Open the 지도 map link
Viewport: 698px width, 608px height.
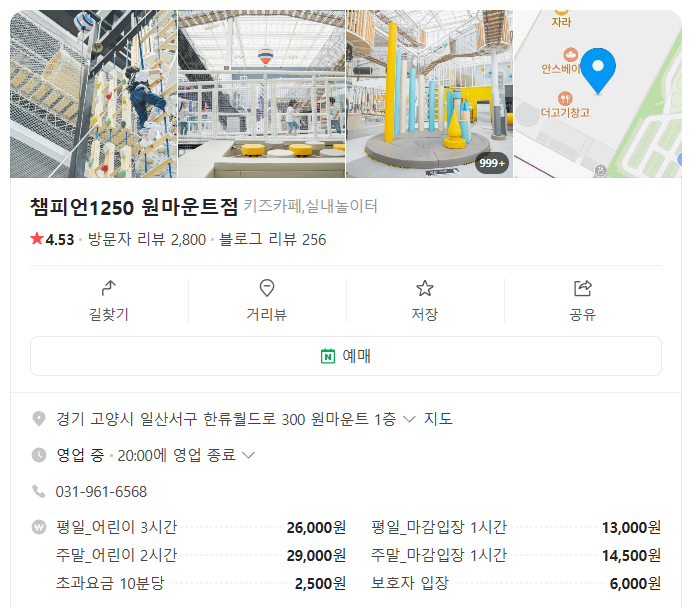tap(439, 419)
